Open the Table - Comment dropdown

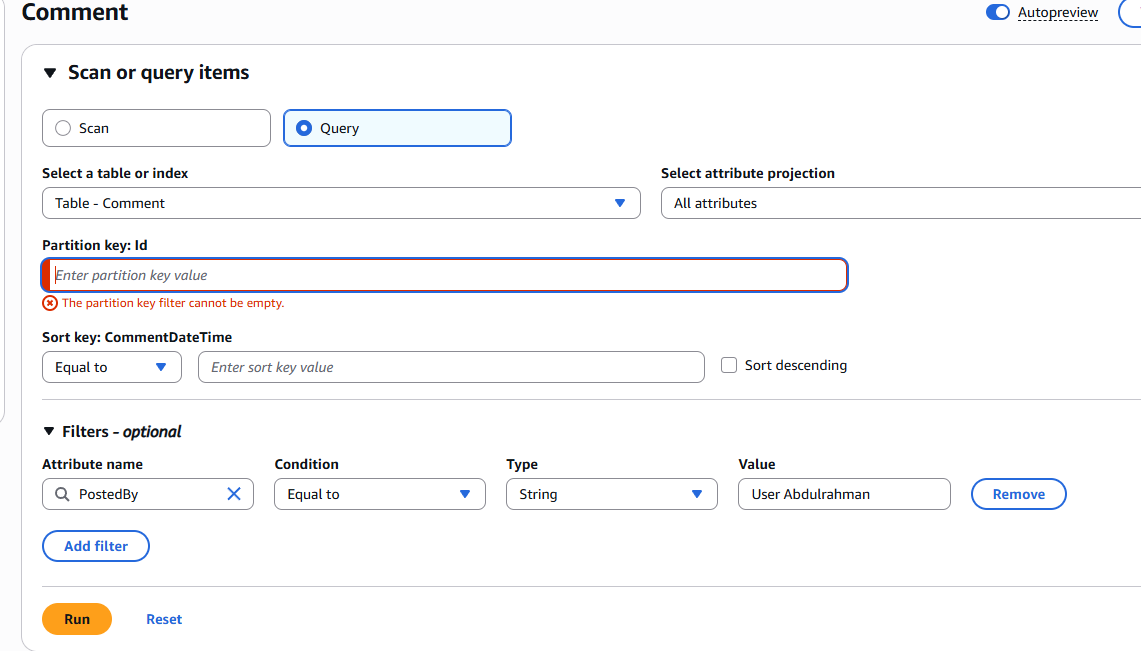click(341, 203)
